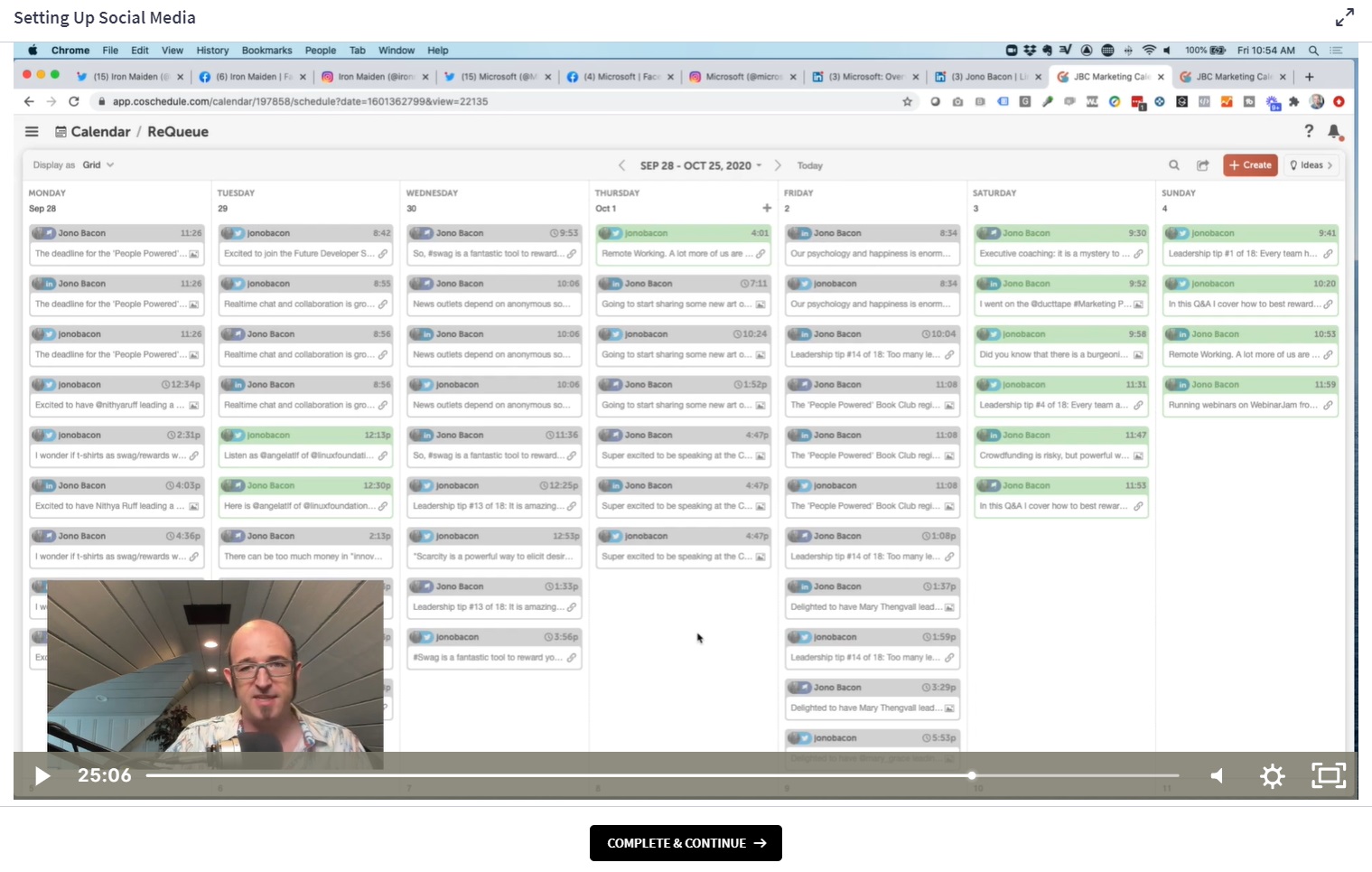Go to next date range
Viewport: 1372px width, 872px height.
pyautogui.click(x=778, y=165)
